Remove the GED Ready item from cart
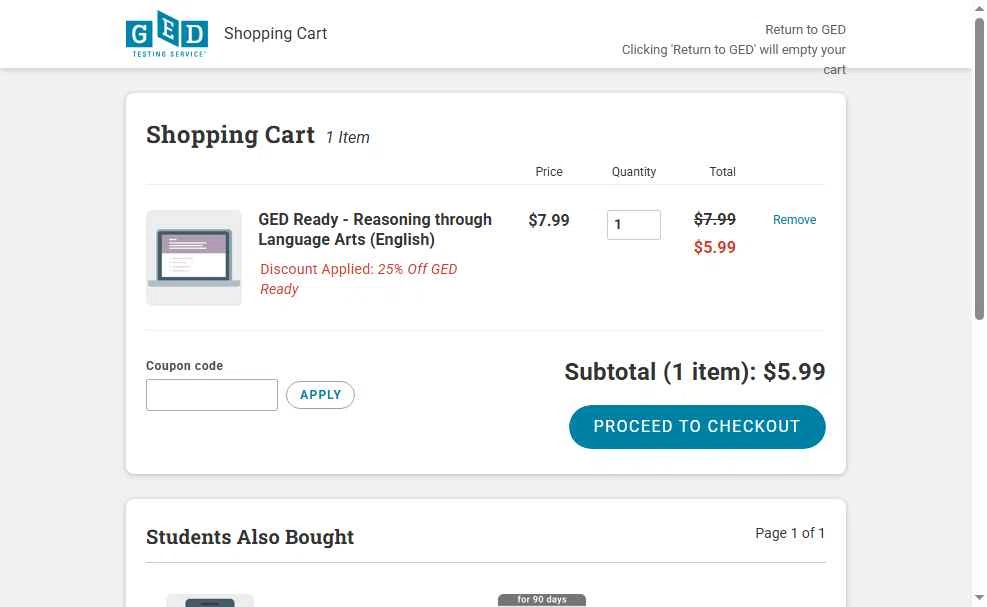 (x=794, y=220)
